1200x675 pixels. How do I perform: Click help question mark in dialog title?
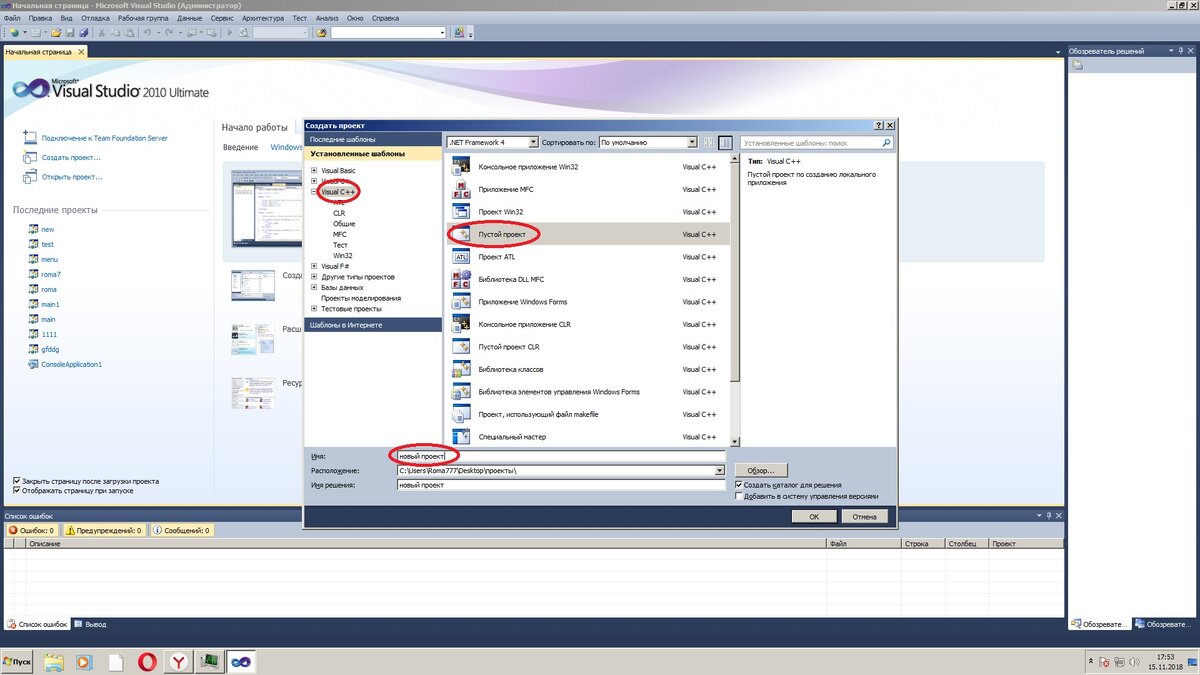click(x=878, y=126)
